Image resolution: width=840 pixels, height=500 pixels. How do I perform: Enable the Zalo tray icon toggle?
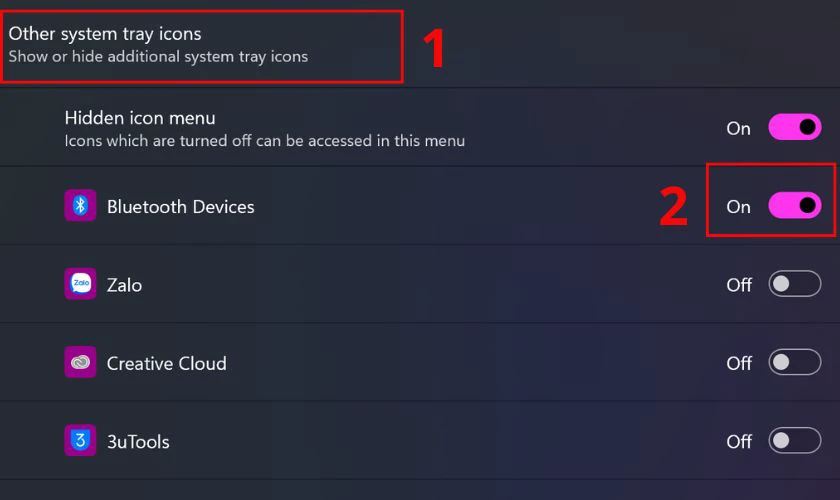click(x=794, y=283)
